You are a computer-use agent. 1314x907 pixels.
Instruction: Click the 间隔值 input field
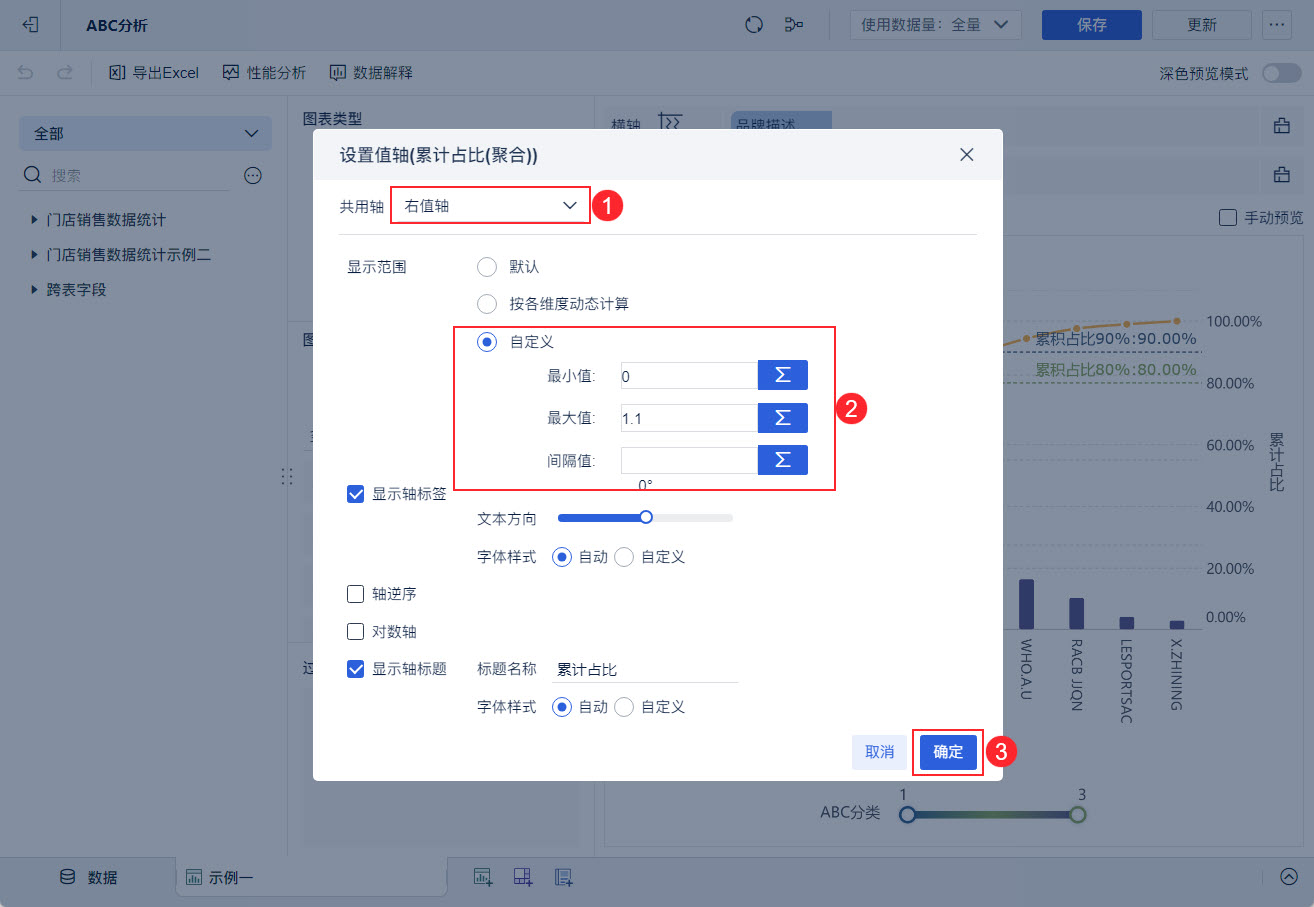(689, 459)
